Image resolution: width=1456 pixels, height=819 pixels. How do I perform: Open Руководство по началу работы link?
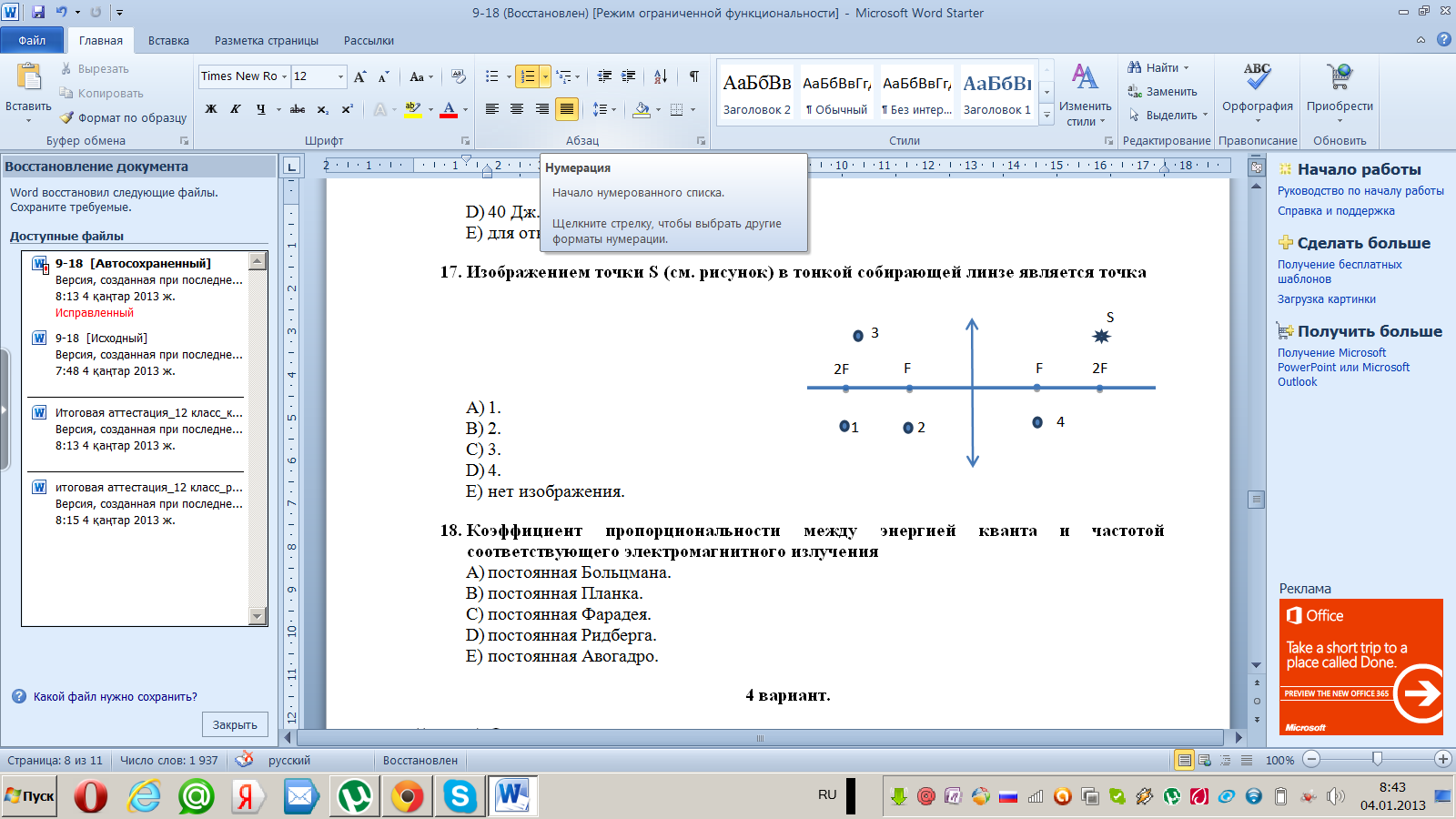[x=1360, y=191]
